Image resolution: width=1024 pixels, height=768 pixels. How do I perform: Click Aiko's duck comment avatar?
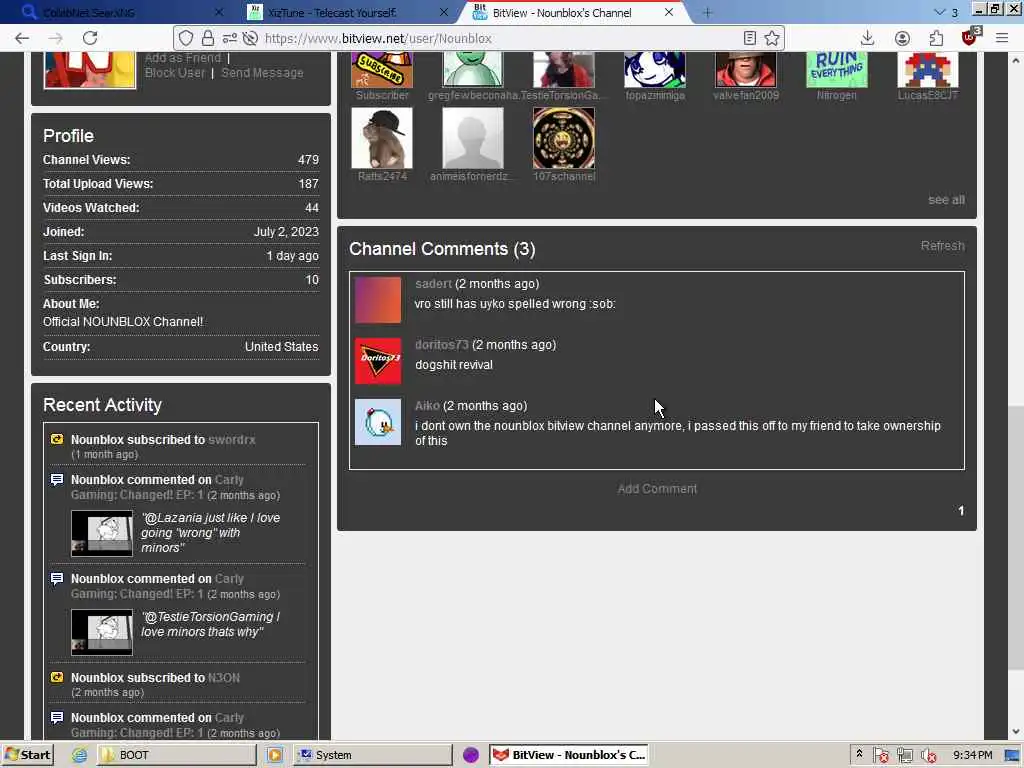[x=377, y=422]
